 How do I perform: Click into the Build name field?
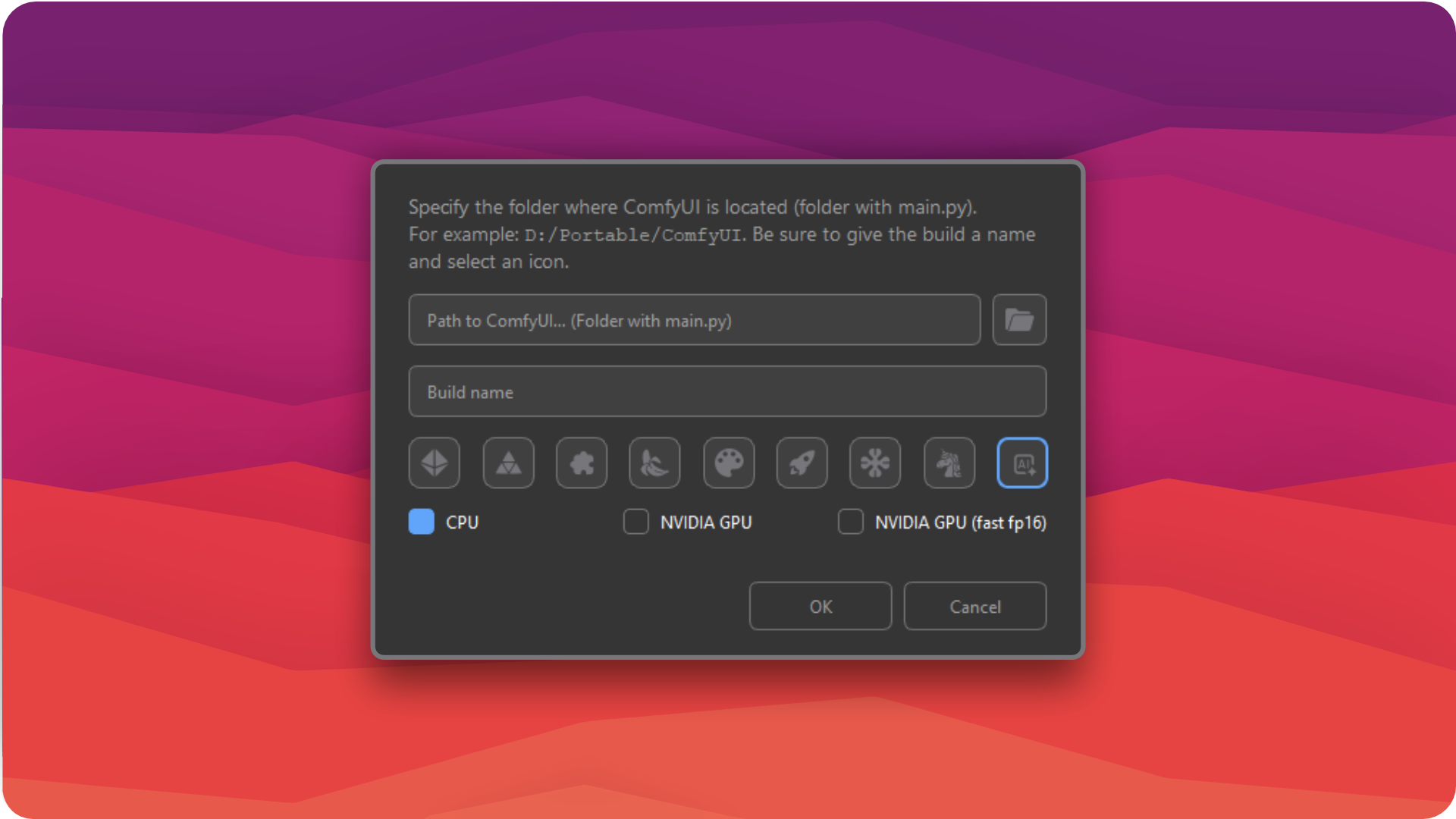[x=727, y=391]
